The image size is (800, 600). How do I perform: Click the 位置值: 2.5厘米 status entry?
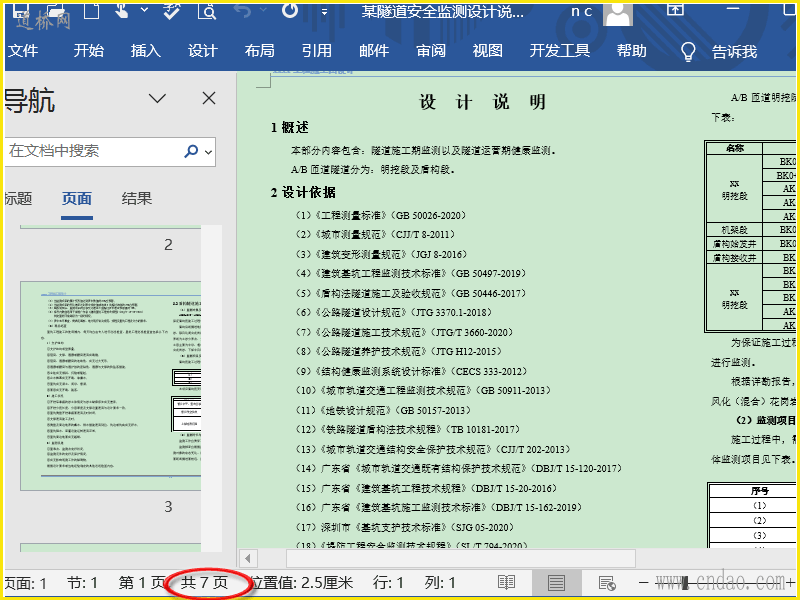pyautogui.click(x=302, y=583)
